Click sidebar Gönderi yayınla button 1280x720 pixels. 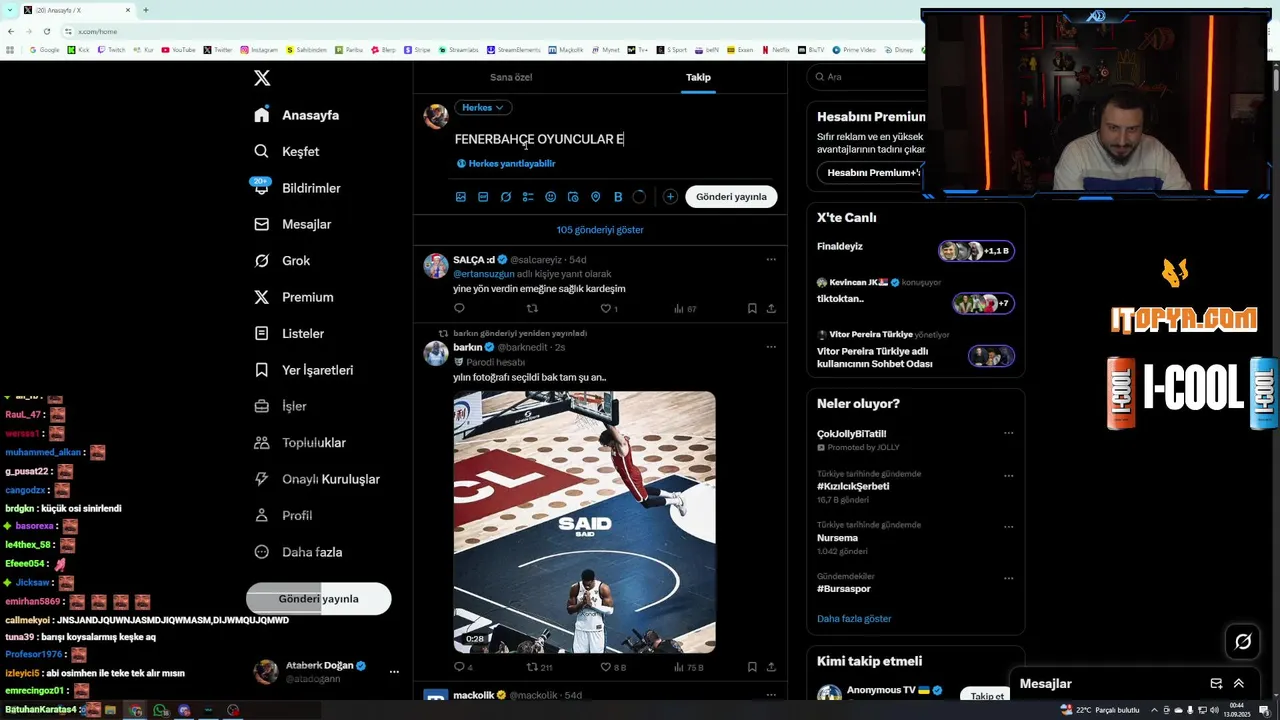coord(318,599)
